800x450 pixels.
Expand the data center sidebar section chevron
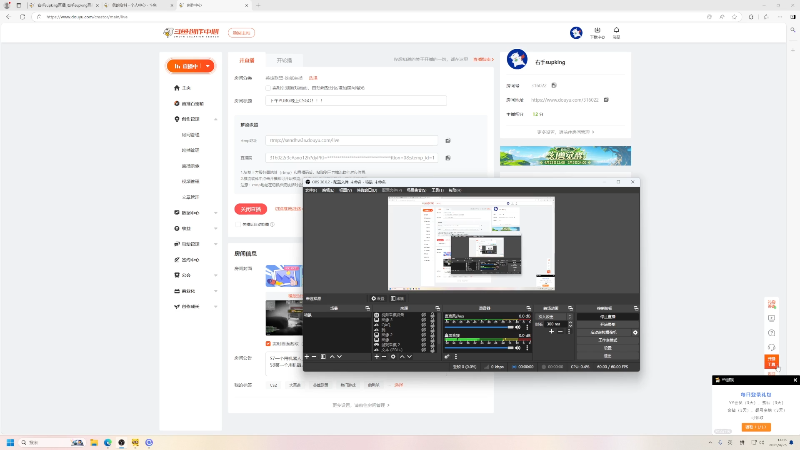(216, 213)
